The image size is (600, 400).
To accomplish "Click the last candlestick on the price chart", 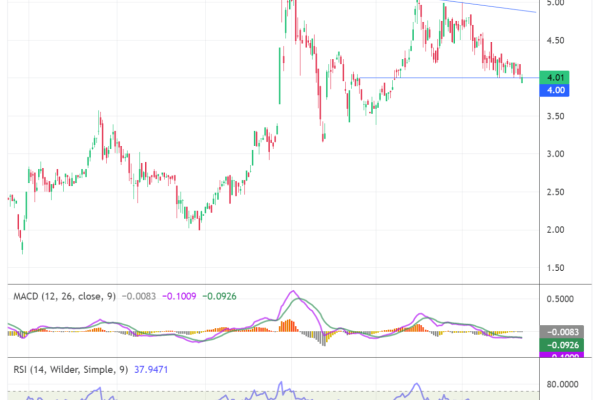I will (x=523, y=77).
